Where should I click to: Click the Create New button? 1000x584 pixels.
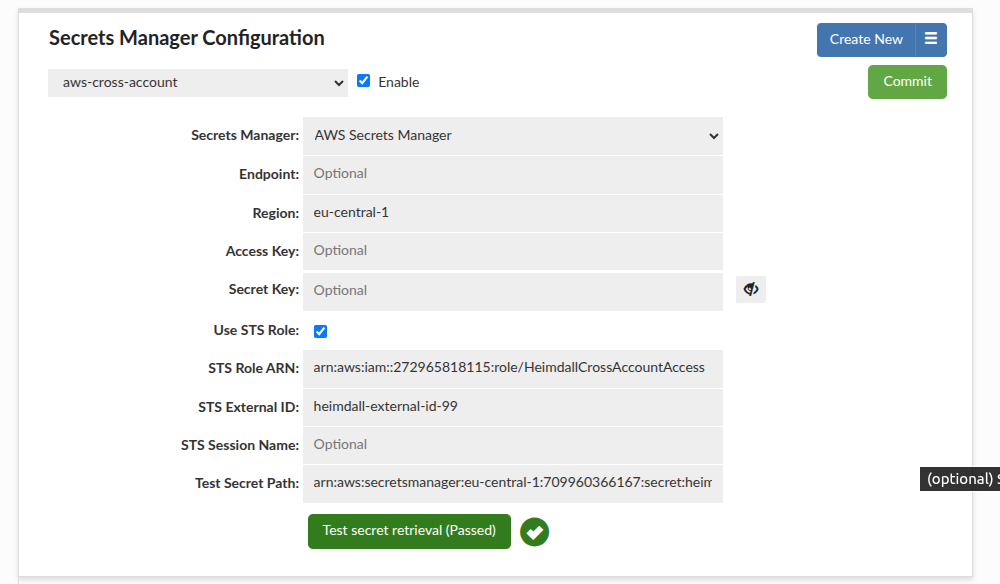tap(866, 39)
